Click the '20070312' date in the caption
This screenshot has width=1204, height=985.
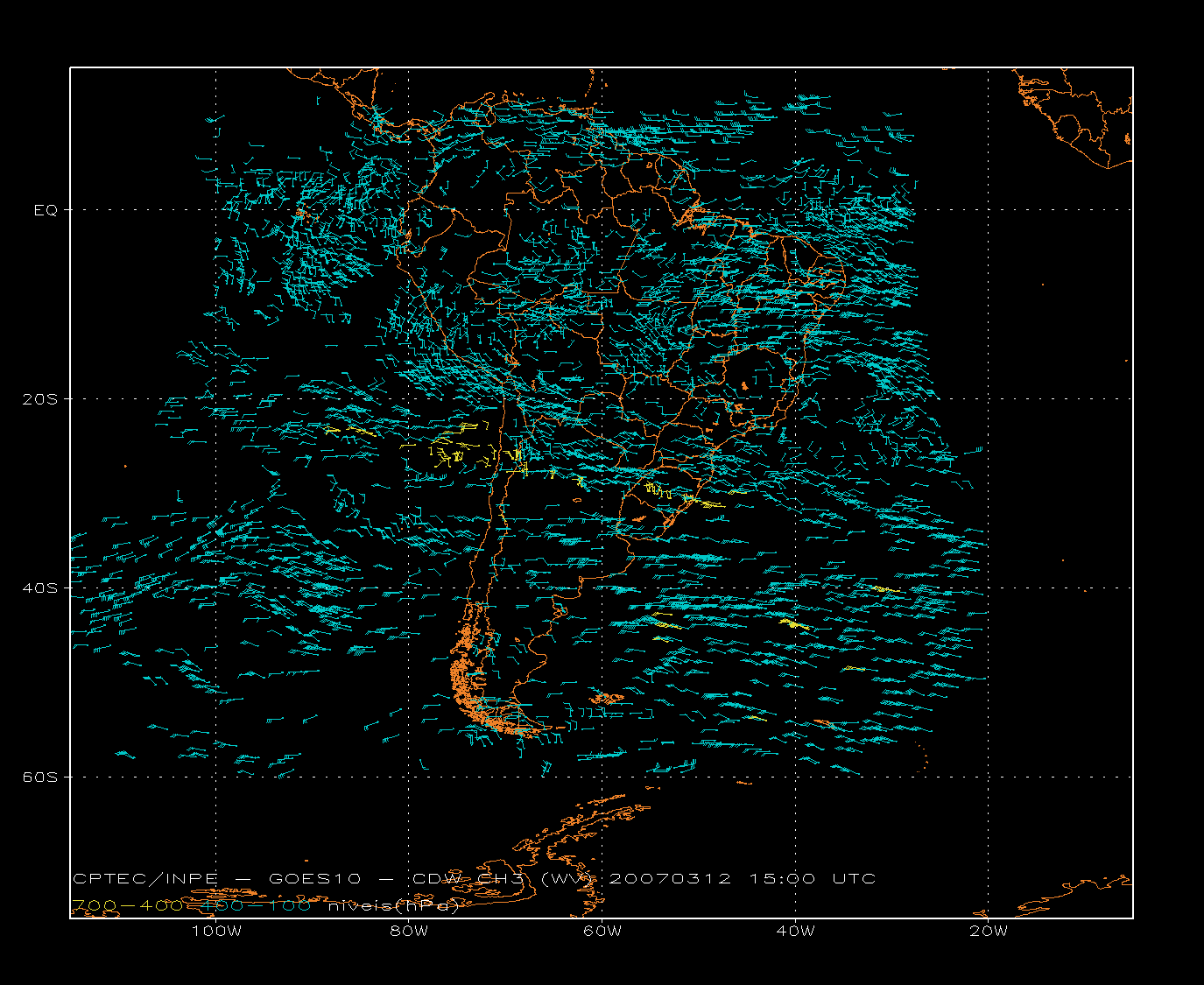click(x=670, y=879)
